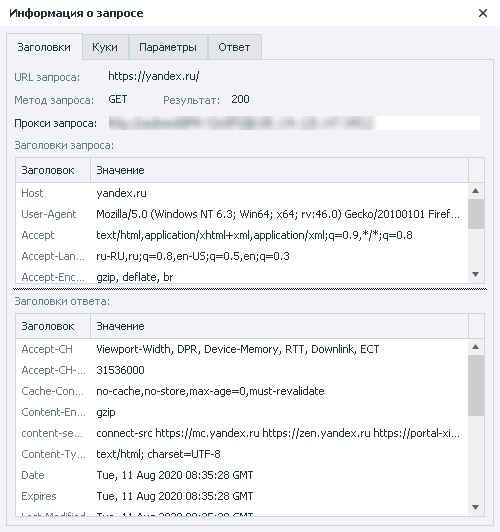Show the Ответ tab
The width and height of the screenshot is (500, 532).
(x=234, y=47)
